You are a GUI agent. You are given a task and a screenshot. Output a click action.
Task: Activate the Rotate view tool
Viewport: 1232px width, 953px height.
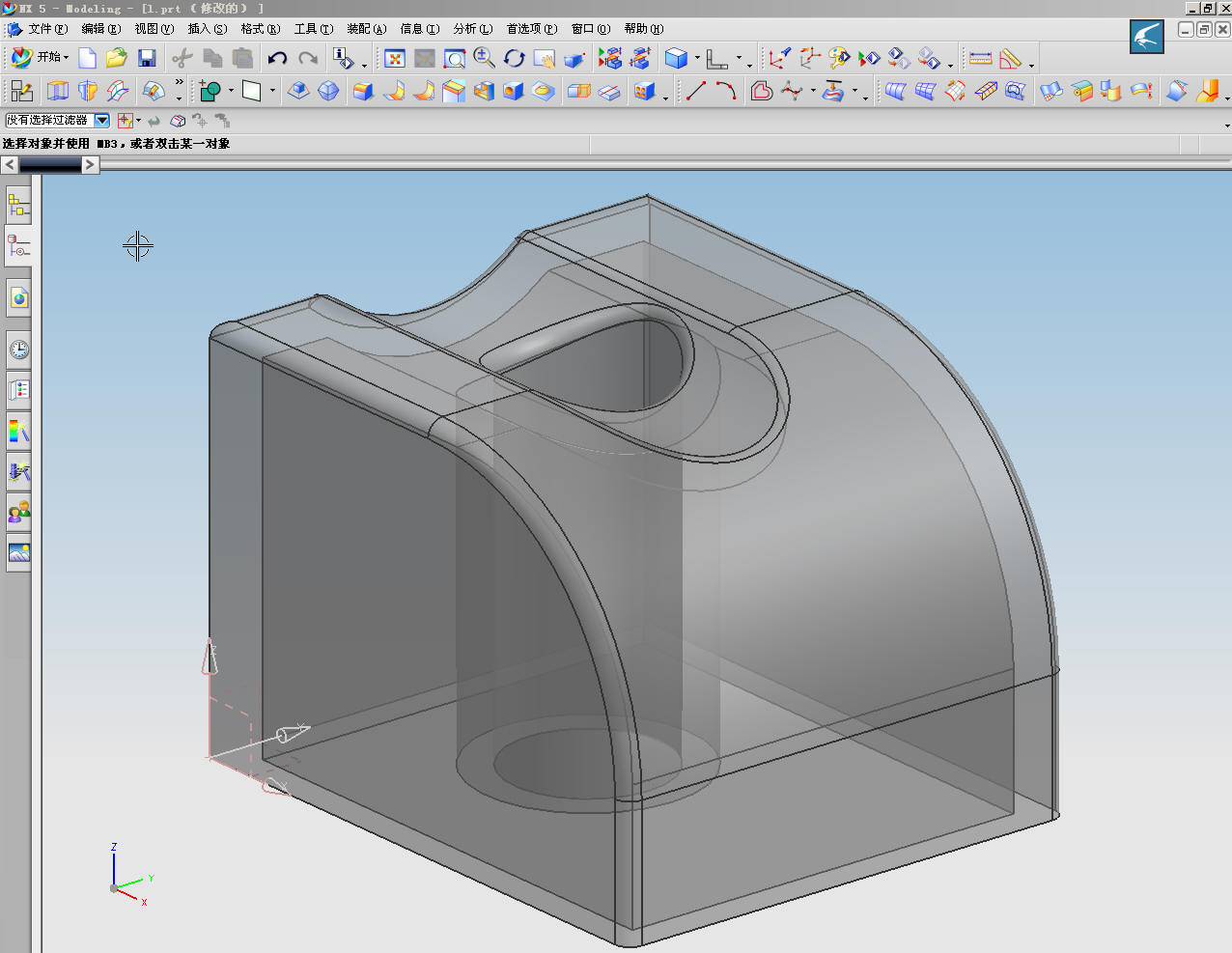click(515, 59)
